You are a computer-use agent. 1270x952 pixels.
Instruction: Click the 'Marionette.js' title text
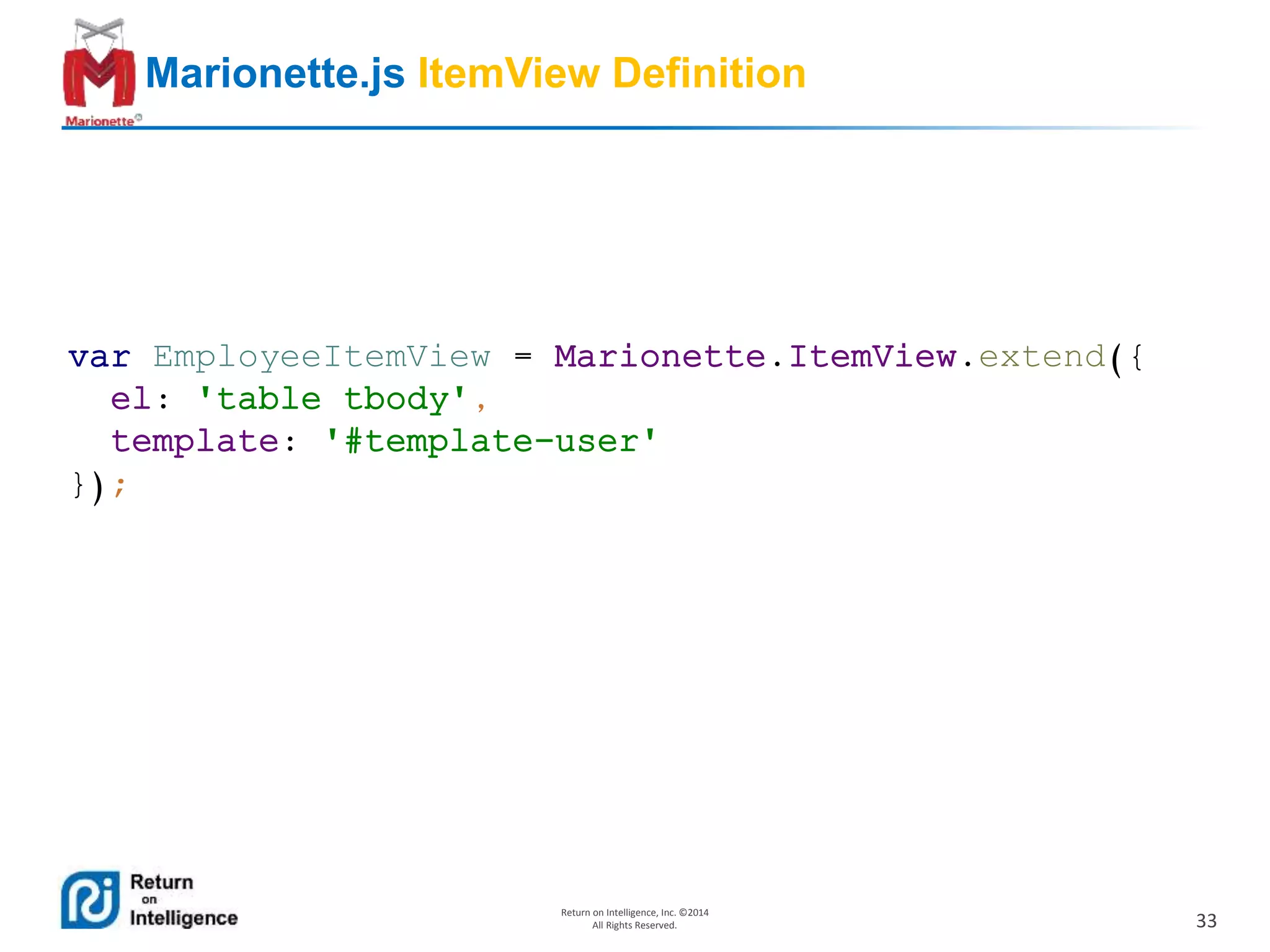pyautogui.click(x=275, y=74)
